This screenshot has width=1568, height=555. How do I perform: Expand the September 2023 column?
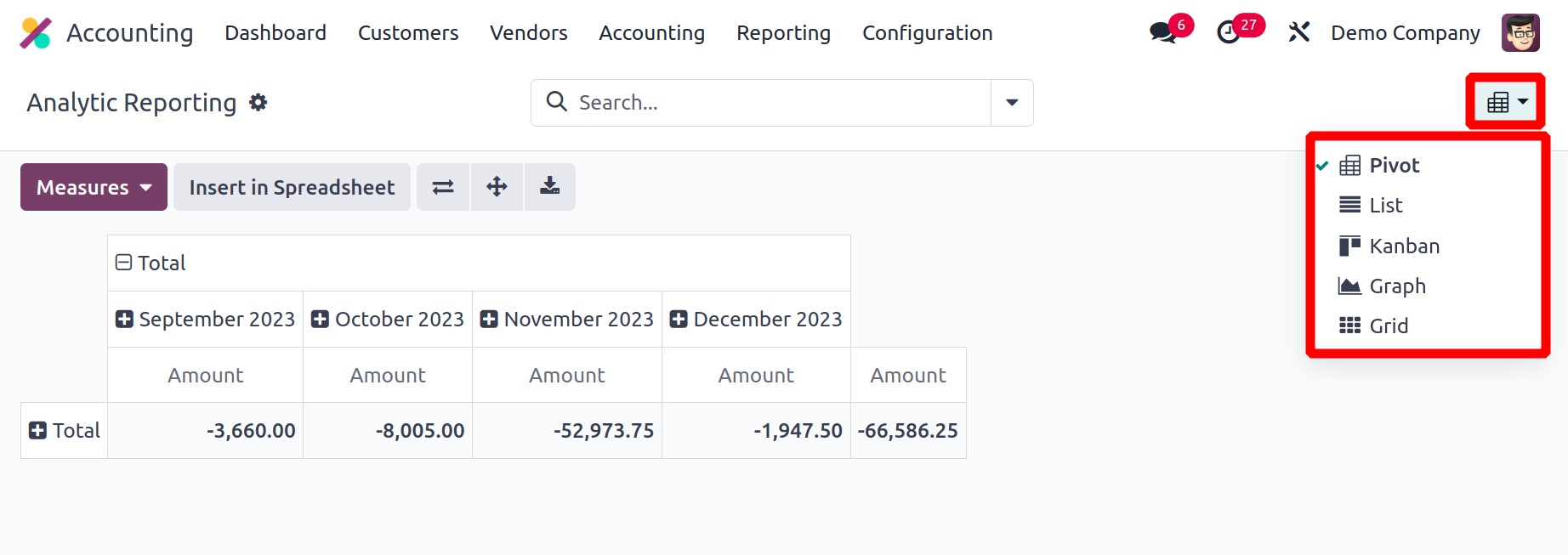pos(125,320)
